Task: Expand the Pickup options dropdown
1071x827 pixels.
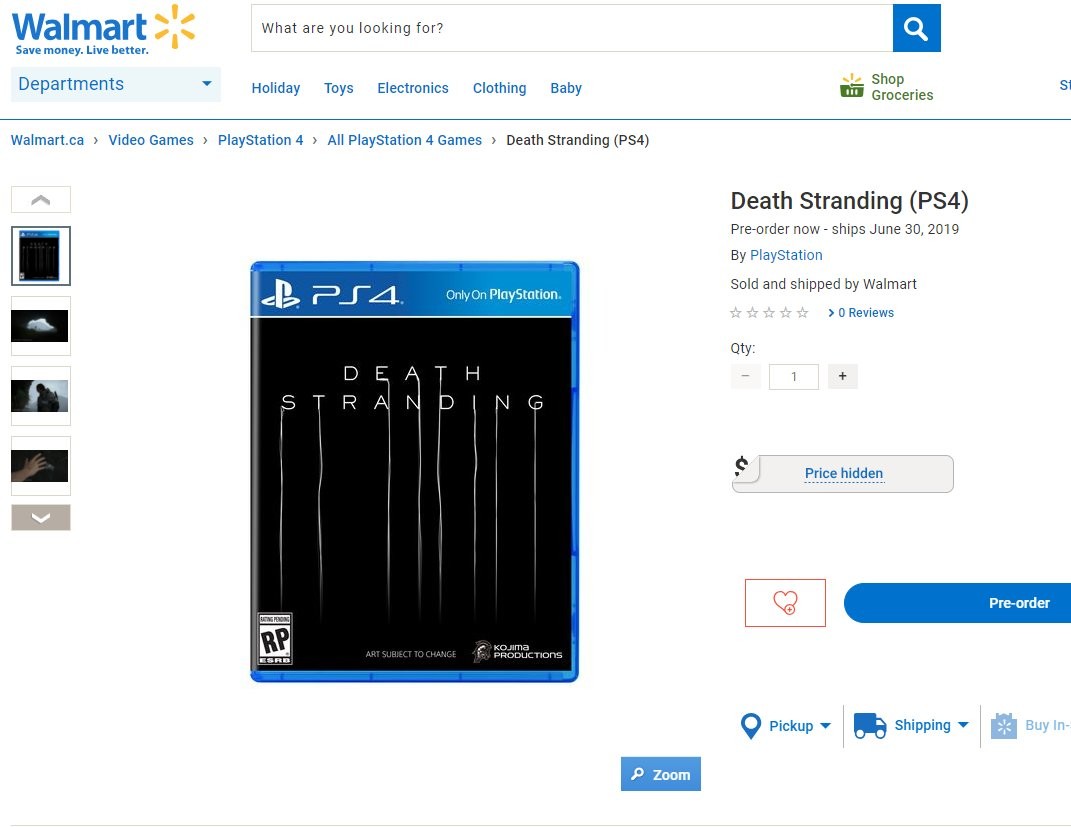Action: (x=825, y=726)
